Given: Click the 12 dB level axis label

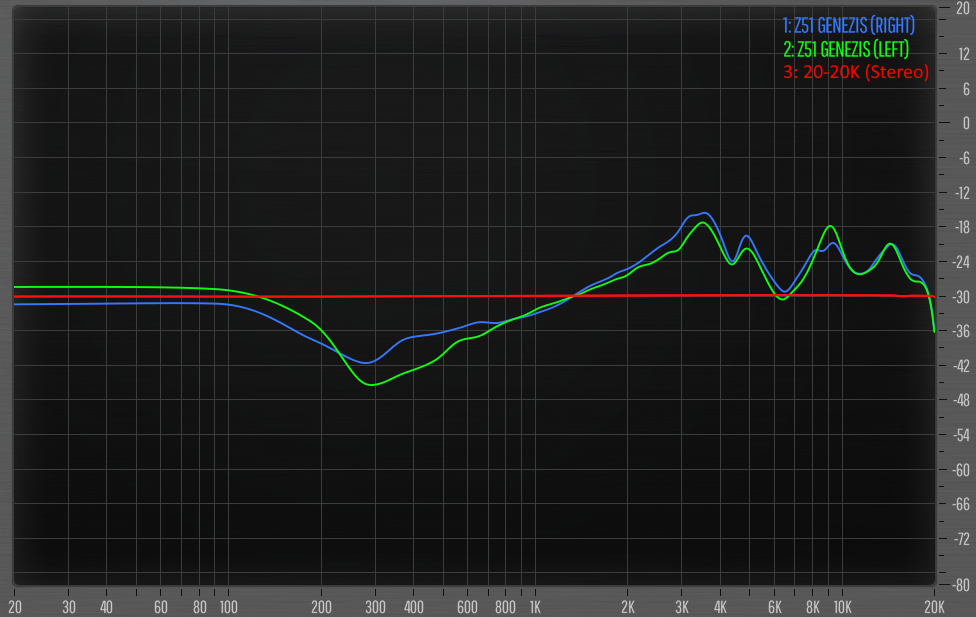Looking at the screenshot, I should 964,54.
